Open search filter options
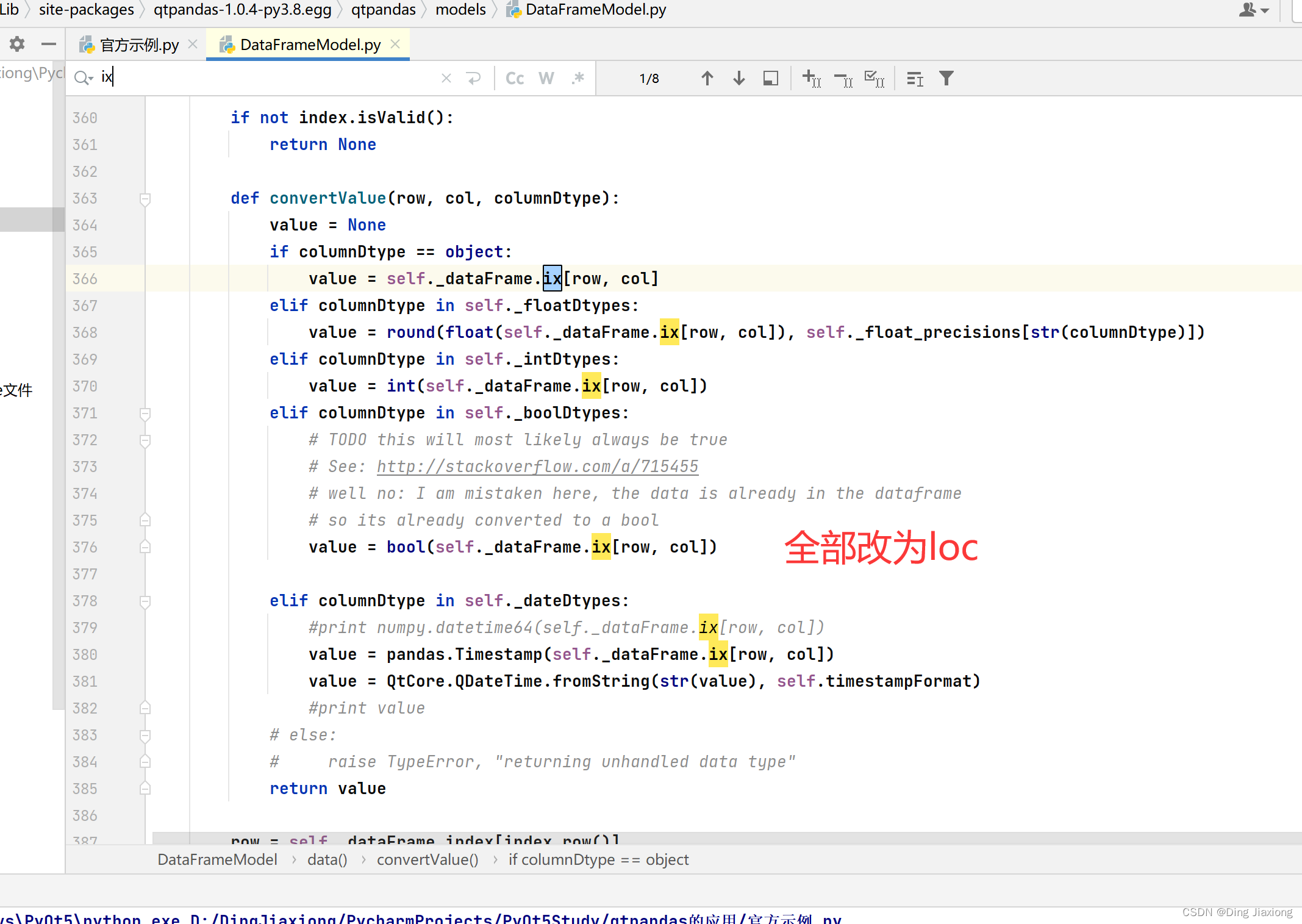Viewport: 1302px width, 924px height. click(946, 78)
